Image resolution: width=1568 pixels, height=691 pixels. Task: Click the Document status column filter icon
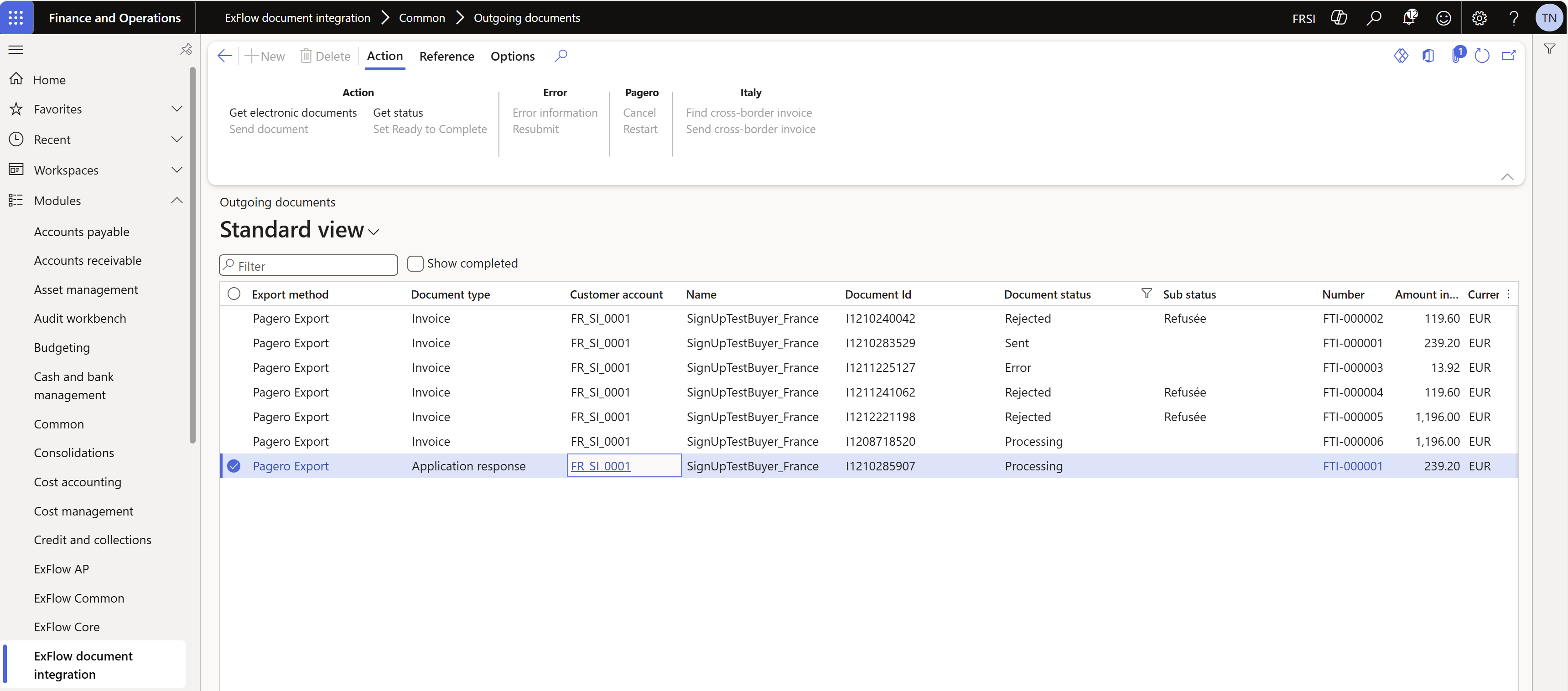coord(1146,293)
